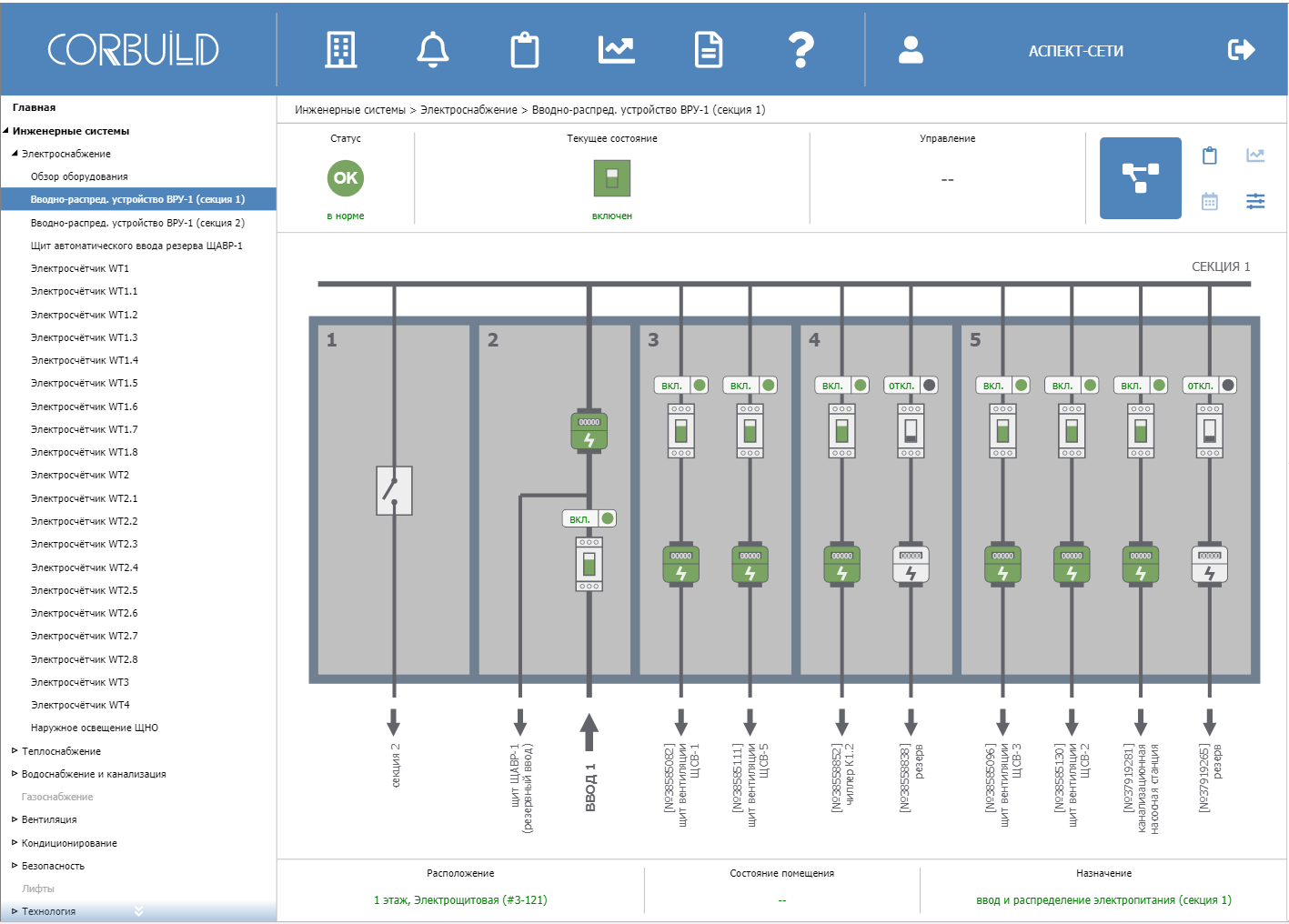The image size is (1289, 924).
Task: Click the АСПЕКТ-СЕТИ account name
Action: 1076,51
